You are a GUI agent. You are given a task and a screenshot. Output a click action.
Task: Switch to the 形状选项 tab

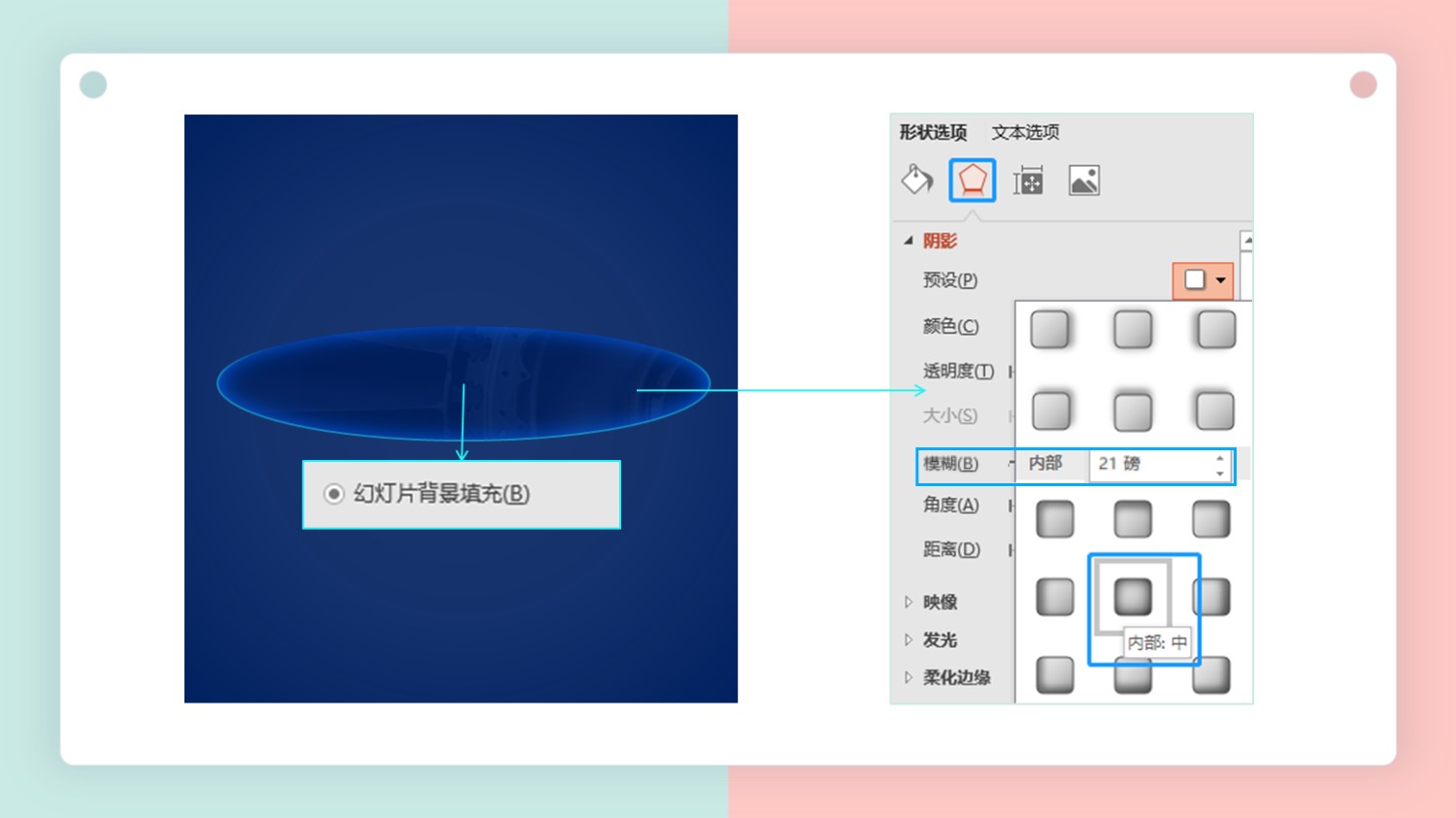(x=933, y=132)
